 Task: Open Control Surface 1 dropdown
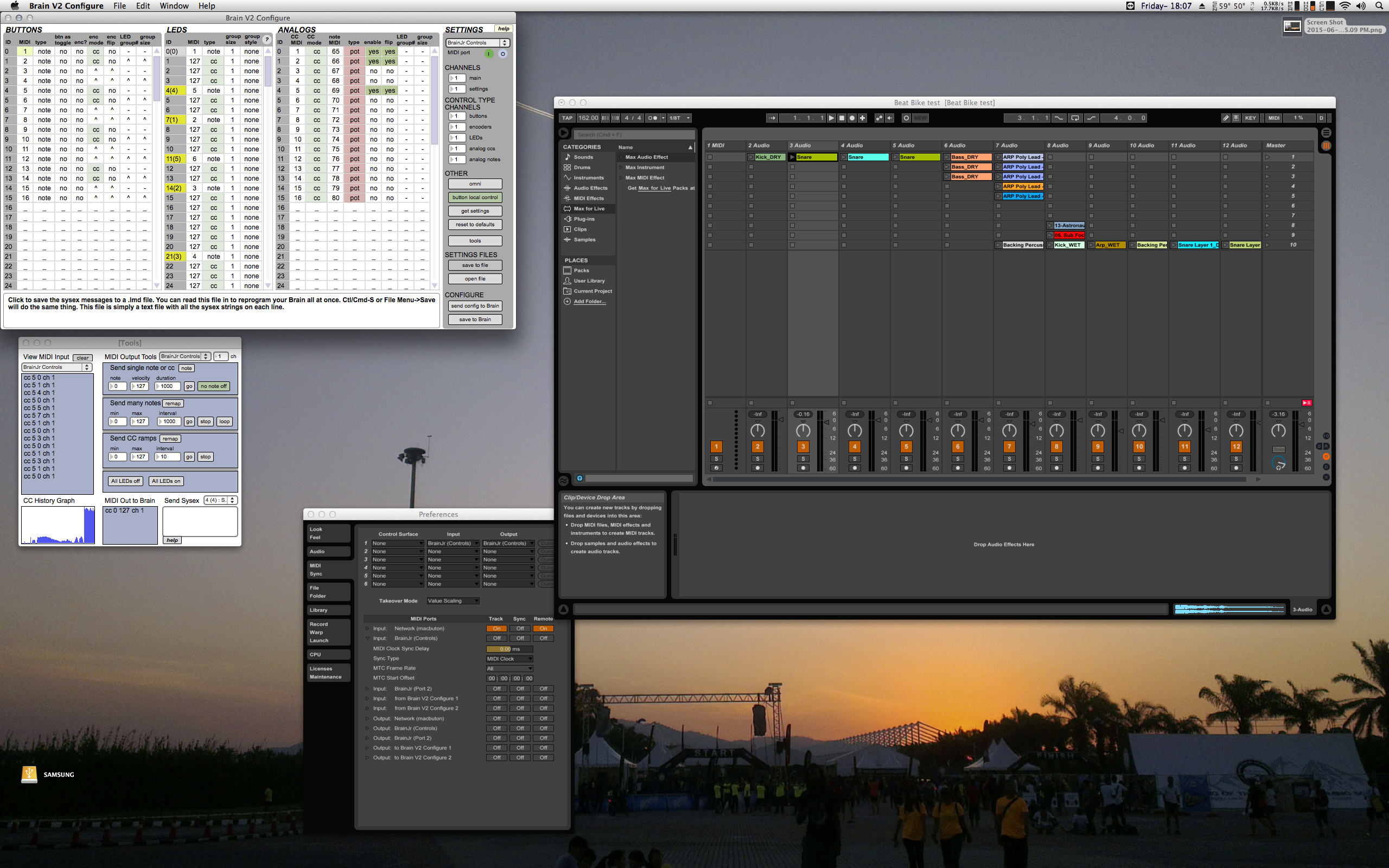tap(397, 543)
